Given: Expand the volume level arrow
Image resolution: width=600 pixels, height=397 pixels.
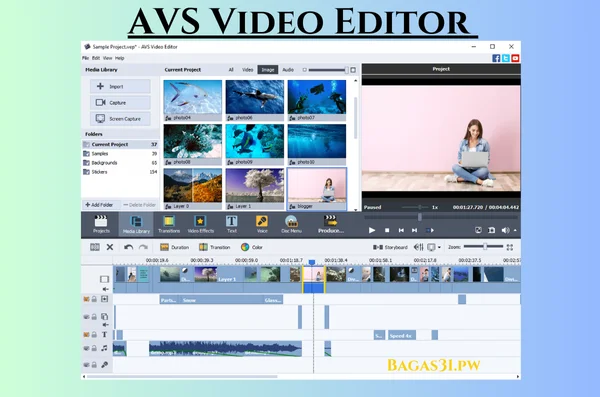Looking at the screenshot, I should pyautogui.click(x=515, y=230).
